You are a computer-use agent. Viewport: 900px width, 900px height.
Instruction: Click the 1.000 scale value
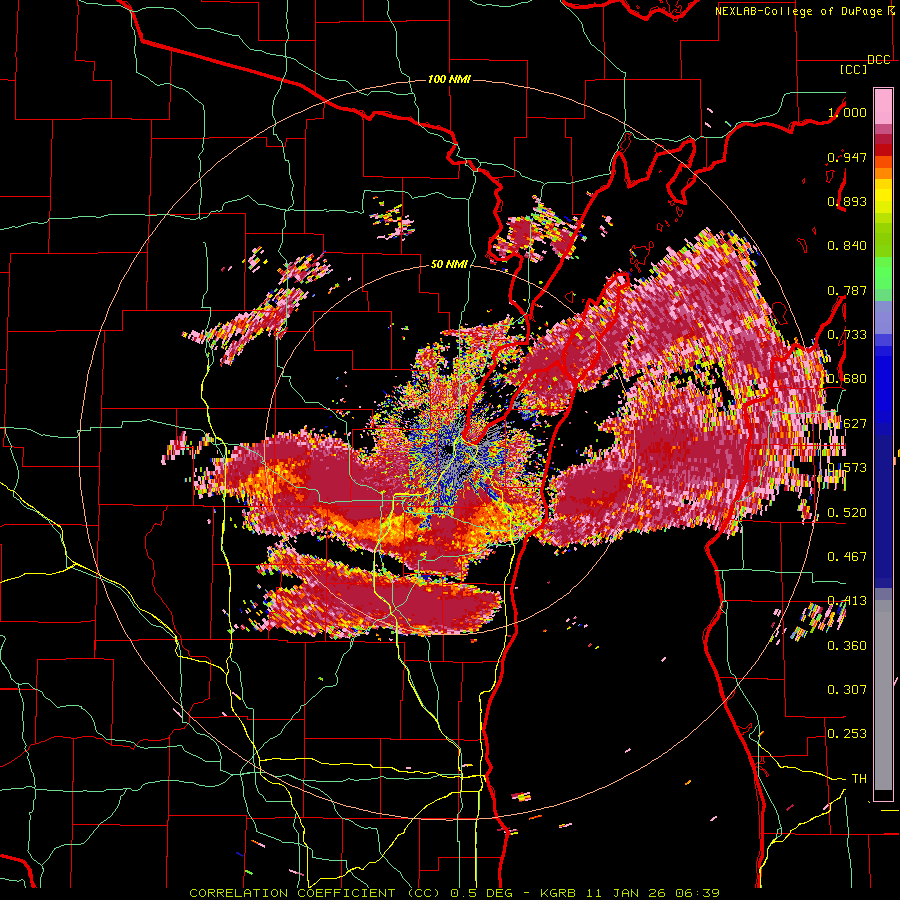pos(847,112)
